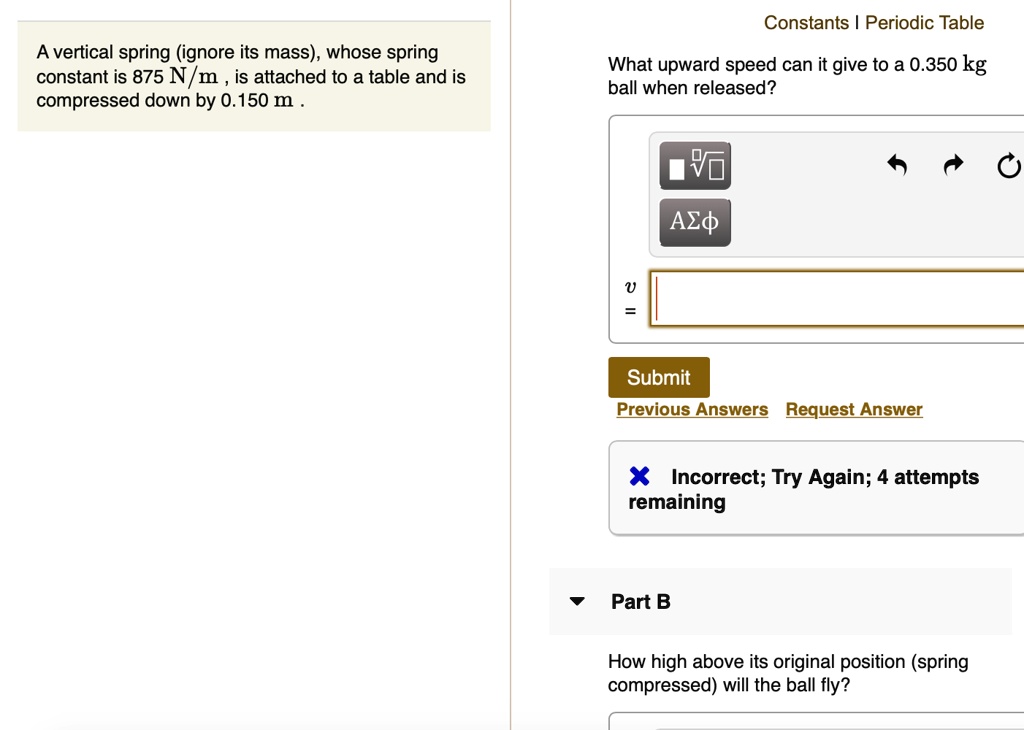
Task: Click the Incorrect; Try Again feedback box
Action: pos(816,488)
